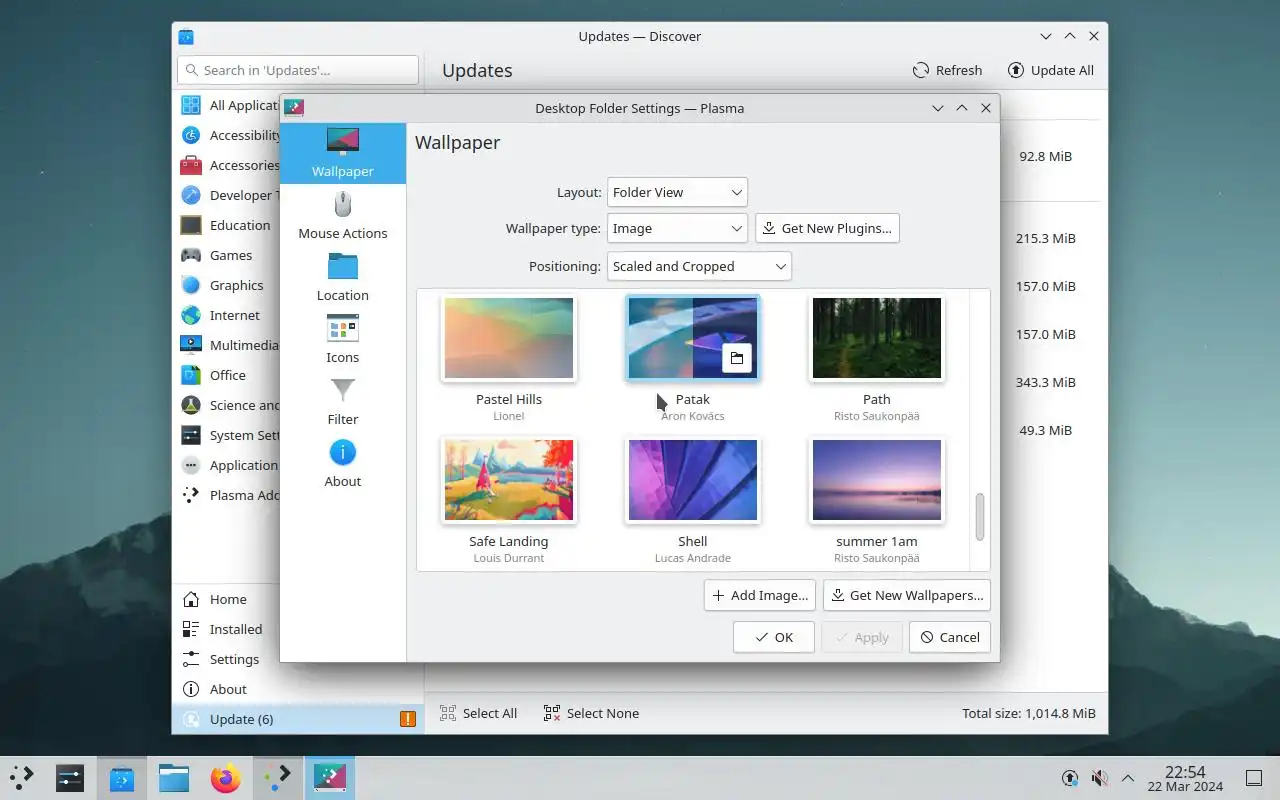The width and height of the screenshot is (1280, 800).
Task: Open About entry in Discover sidebar
Action: pos(298,689)
